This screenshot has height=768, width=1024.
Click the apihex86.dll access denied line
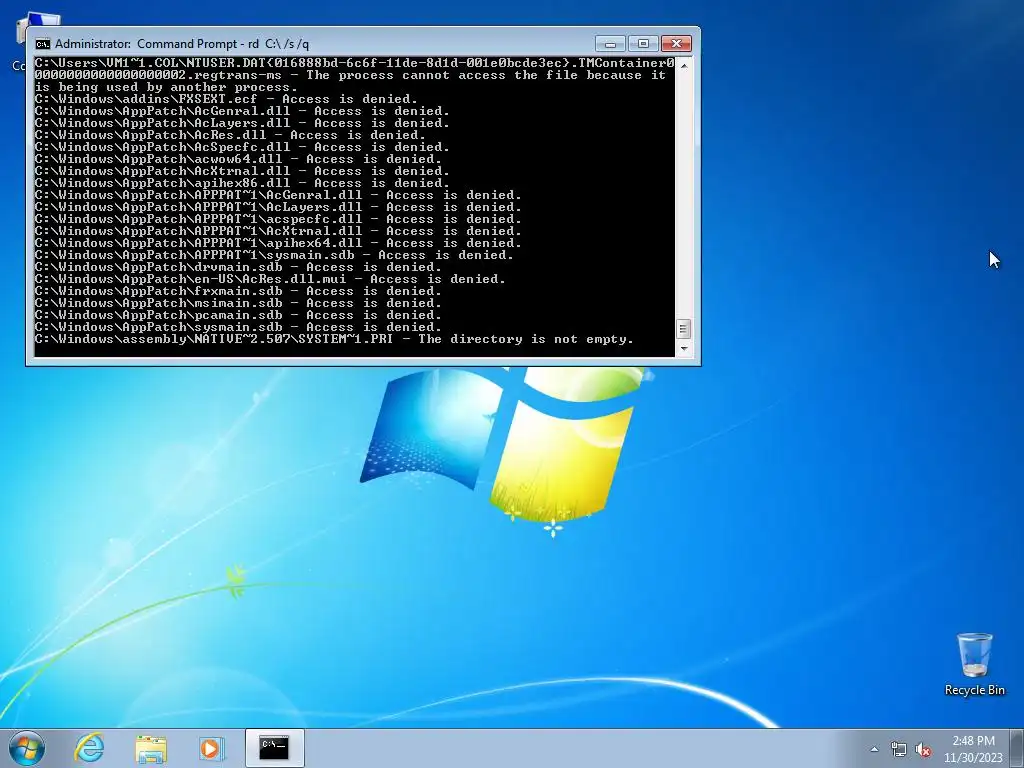[242, 184]
